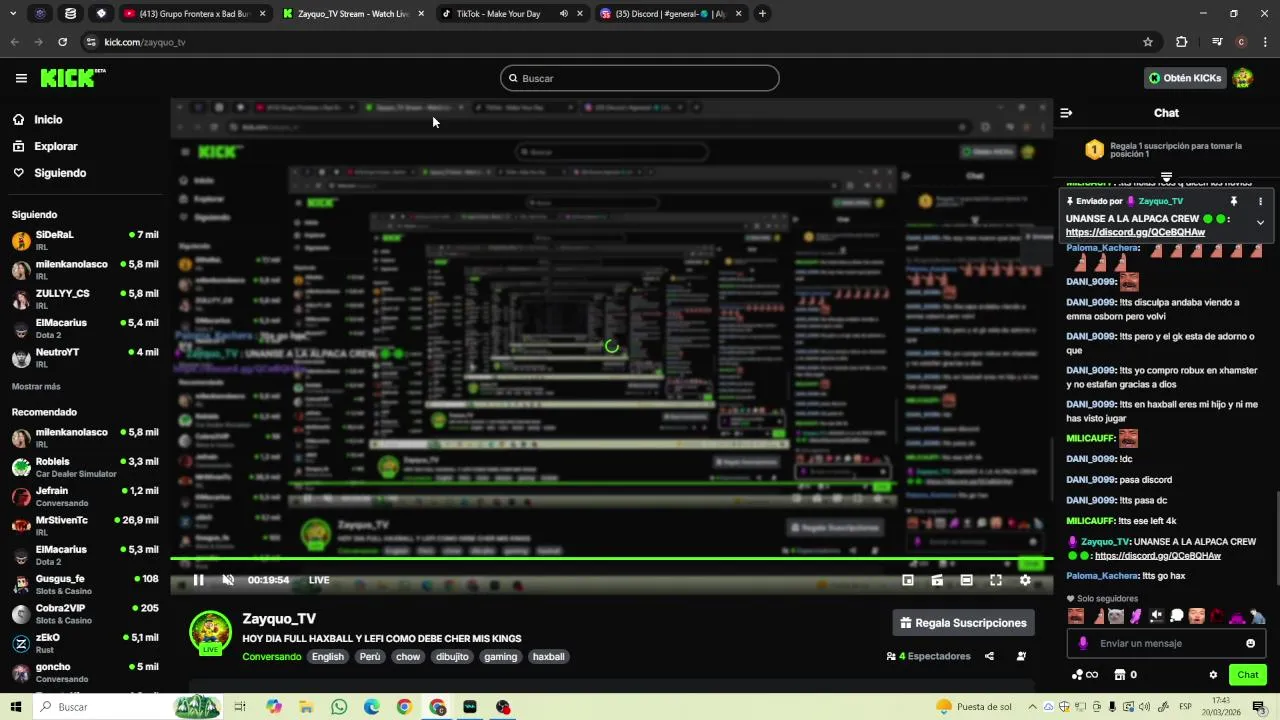
Task: Toggle picture-in-picture mode in the player
Action: pyautogui.click(x=908, y=580)
